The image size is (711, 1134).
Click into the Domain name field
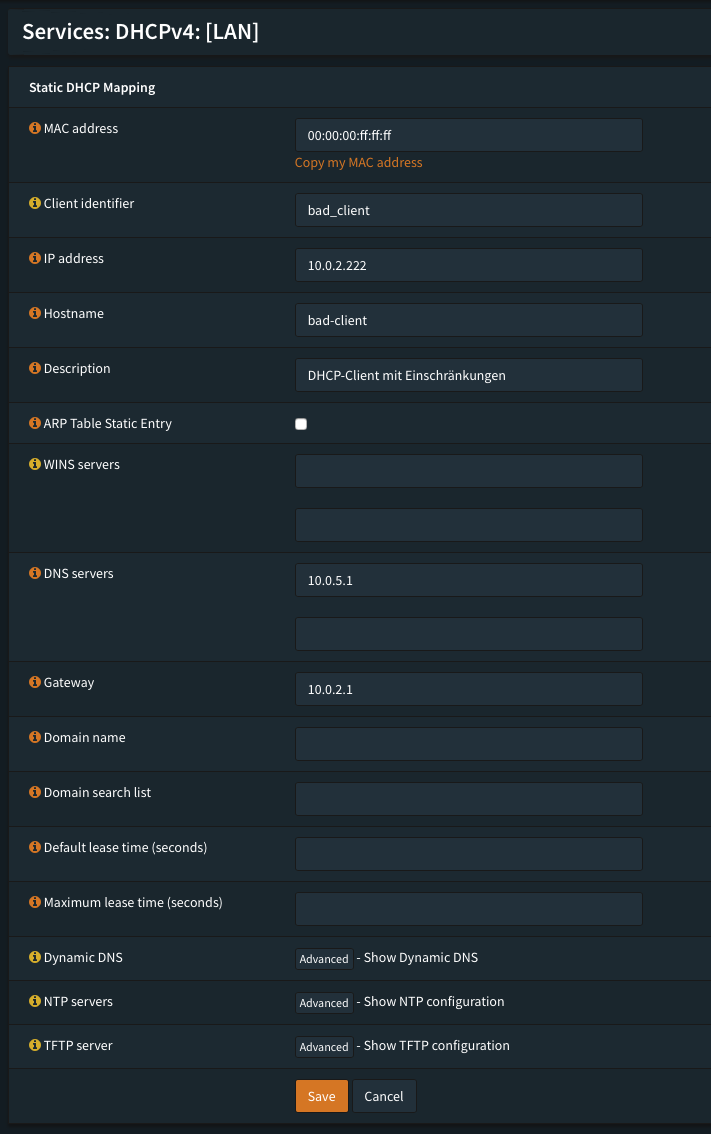tap(468, 744)
